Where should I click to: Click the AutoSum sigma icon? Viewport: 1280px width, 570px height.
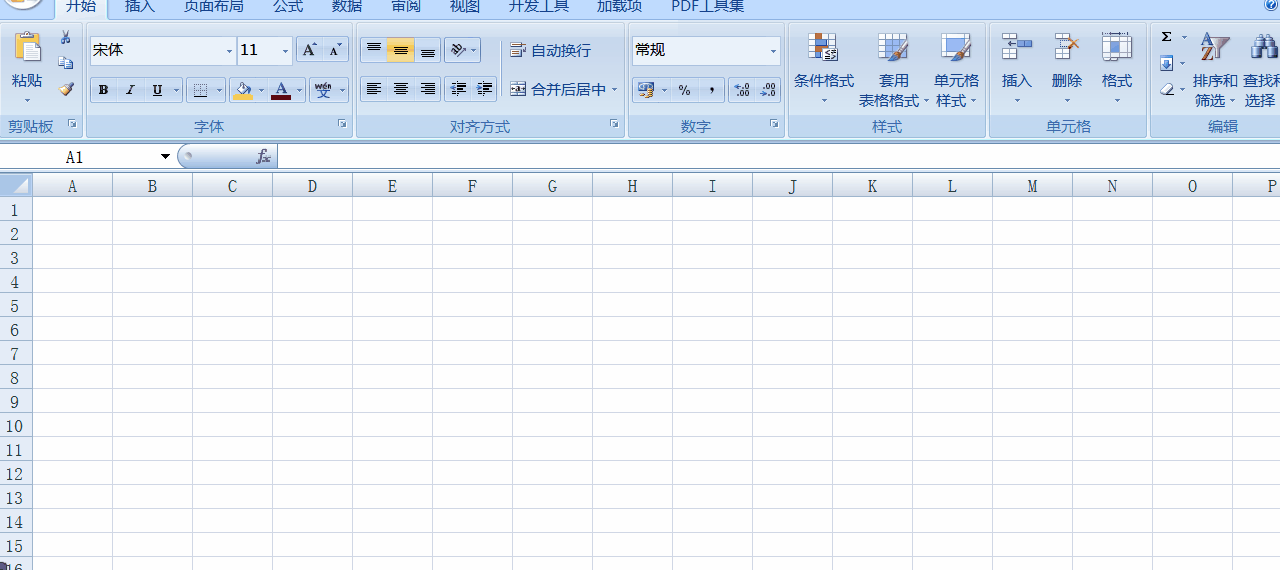pos(1166,37)
